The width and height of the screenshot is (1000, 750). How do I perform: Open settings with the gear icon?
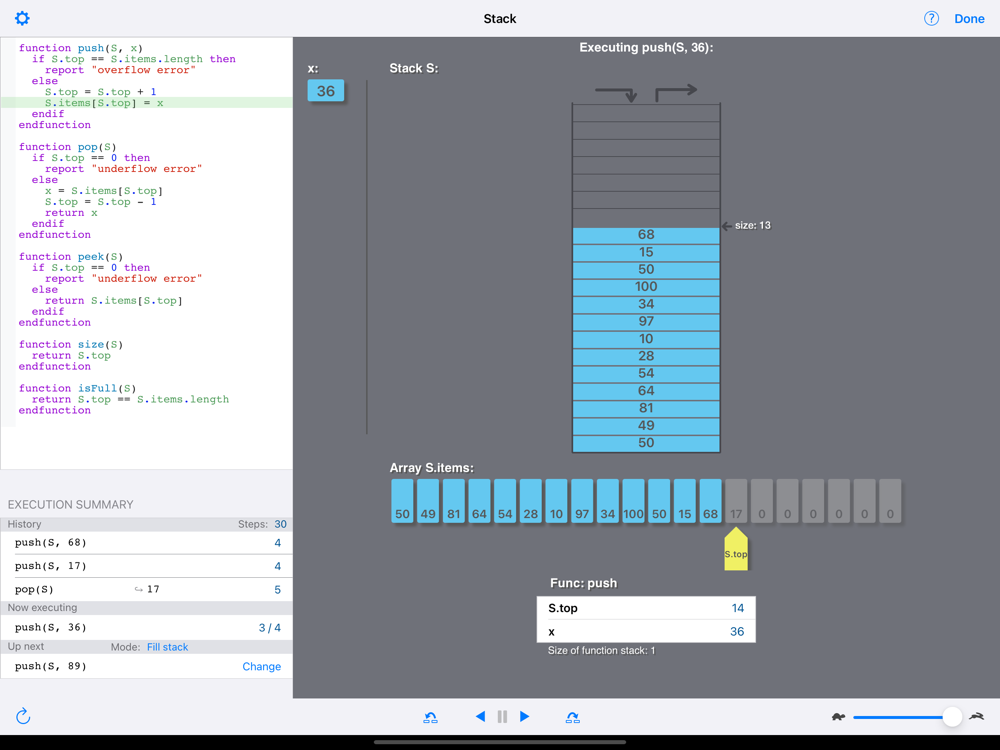(x=22, y=18)
